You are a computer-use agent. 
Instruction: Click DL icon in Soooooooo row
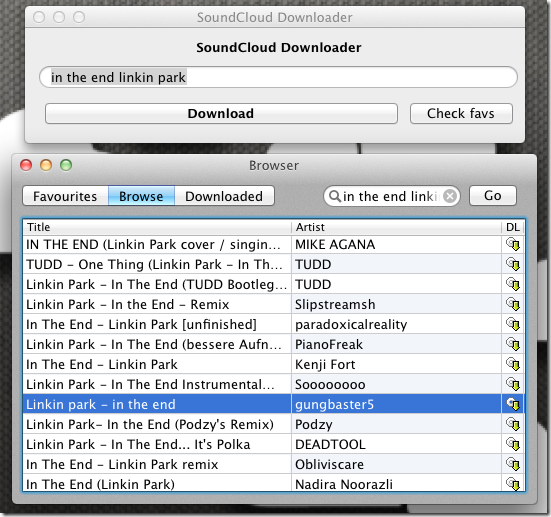click(513, 384)
